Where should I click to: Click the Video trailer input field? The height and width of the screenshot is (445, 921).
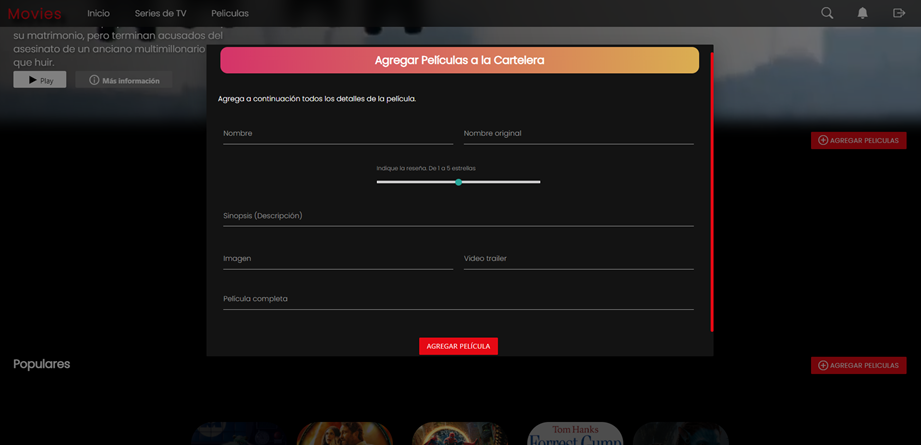click(579, 259)
